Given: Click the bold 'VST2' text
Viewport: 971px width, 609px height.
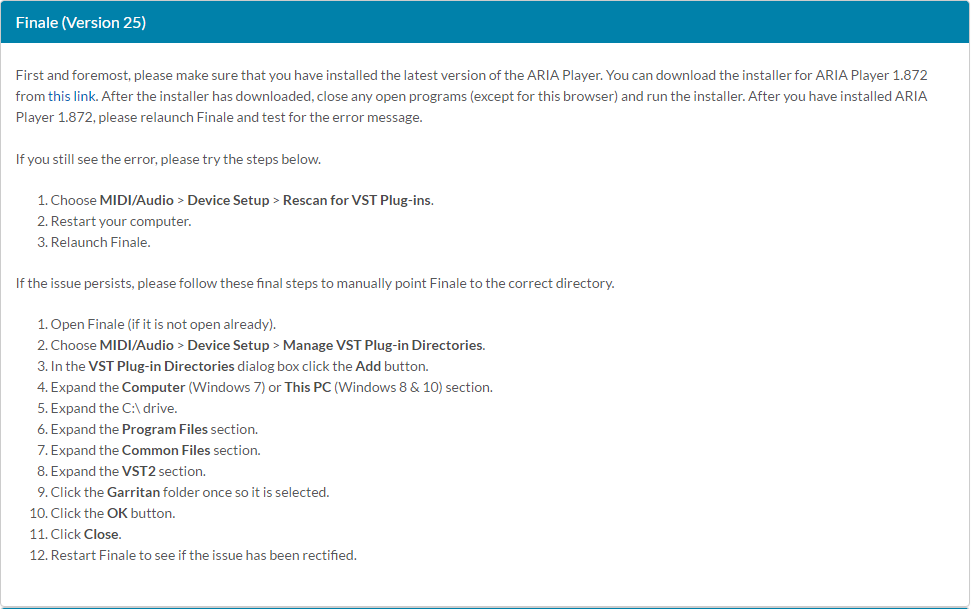Looking at the screenshot, I should (139, 471).
